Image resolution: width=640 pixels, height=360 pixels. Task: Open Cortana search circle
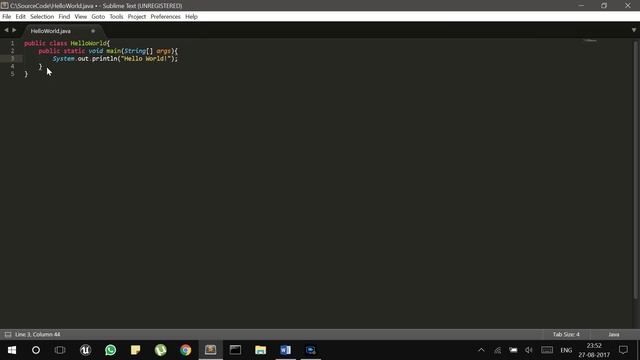(x=36, y=350)
